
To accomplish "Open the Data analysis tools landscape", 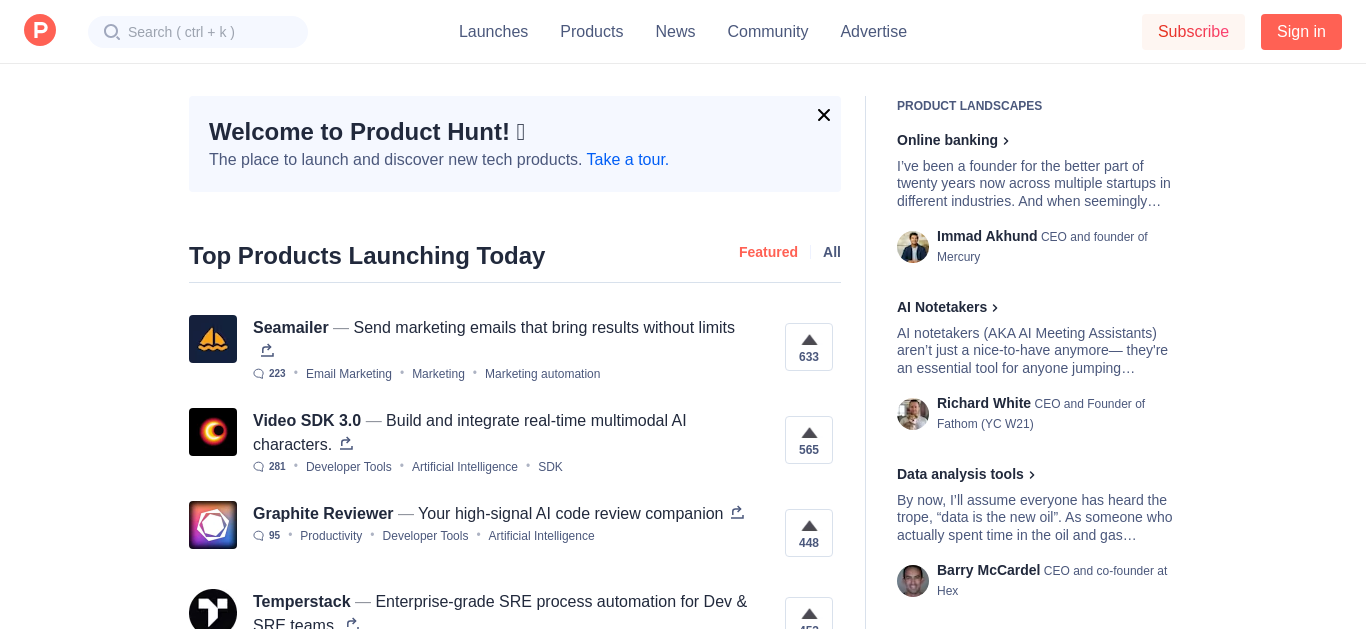I will click(x=966, y=474).
